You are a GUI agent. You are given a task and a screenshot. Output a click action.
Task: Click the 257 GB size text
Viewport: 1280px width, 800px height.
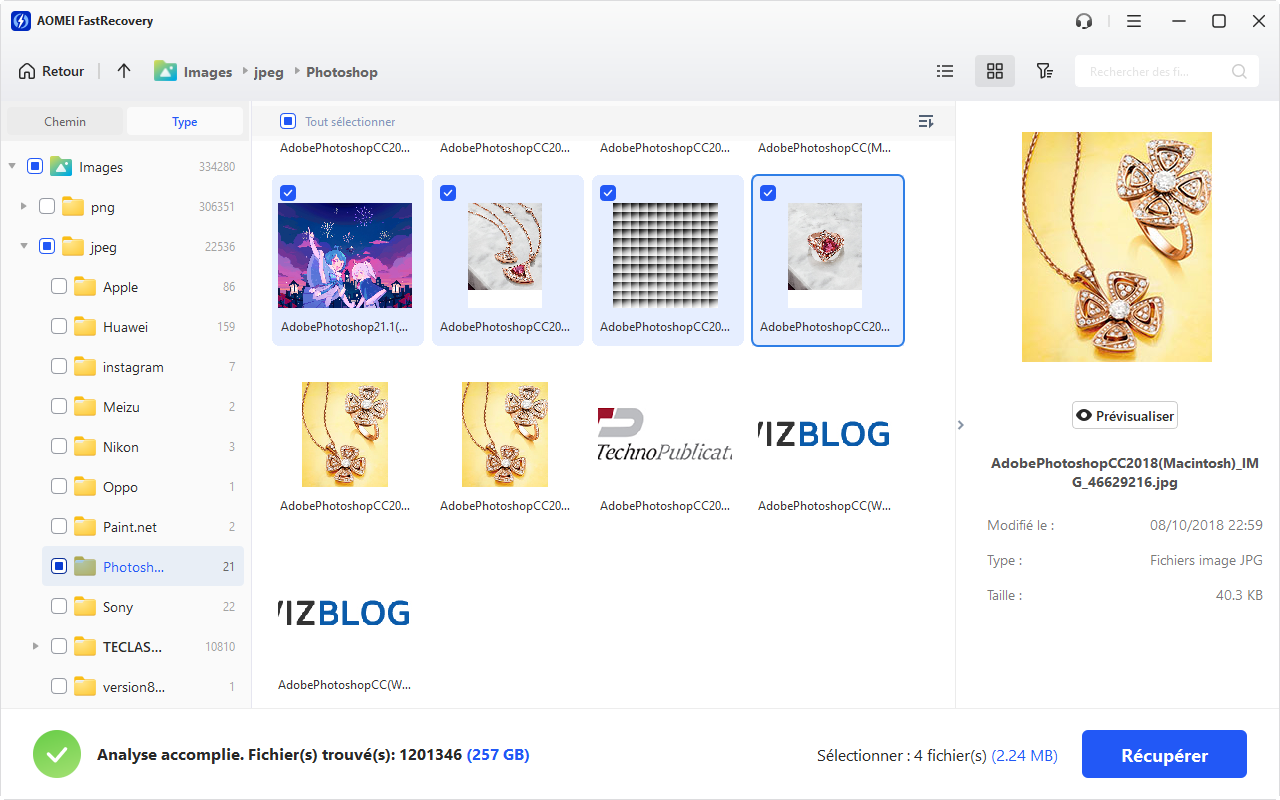click(498, 755)
